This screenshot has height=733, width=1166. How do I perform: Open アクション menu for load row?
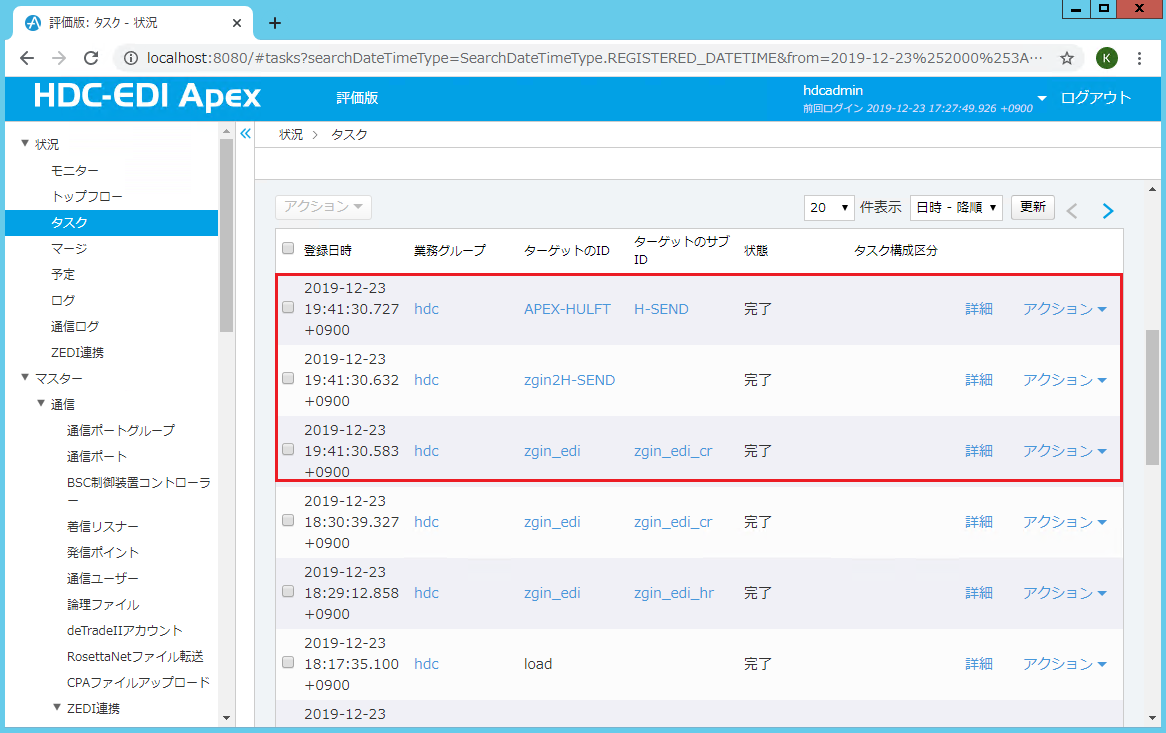(x=1064, y=664)
